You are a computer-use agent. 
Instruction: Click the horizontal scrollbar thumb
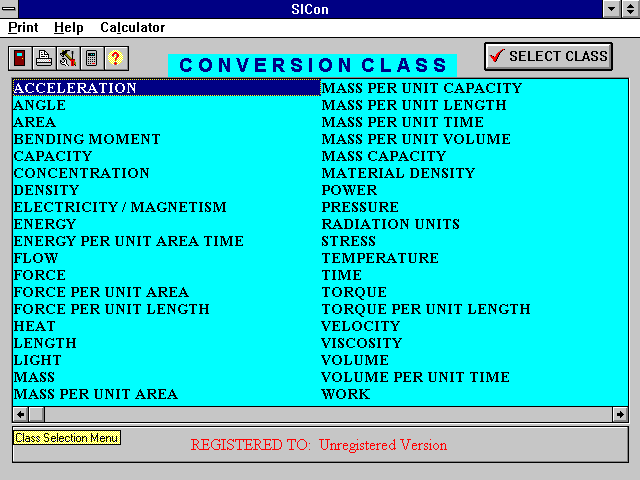pos(37,414)
